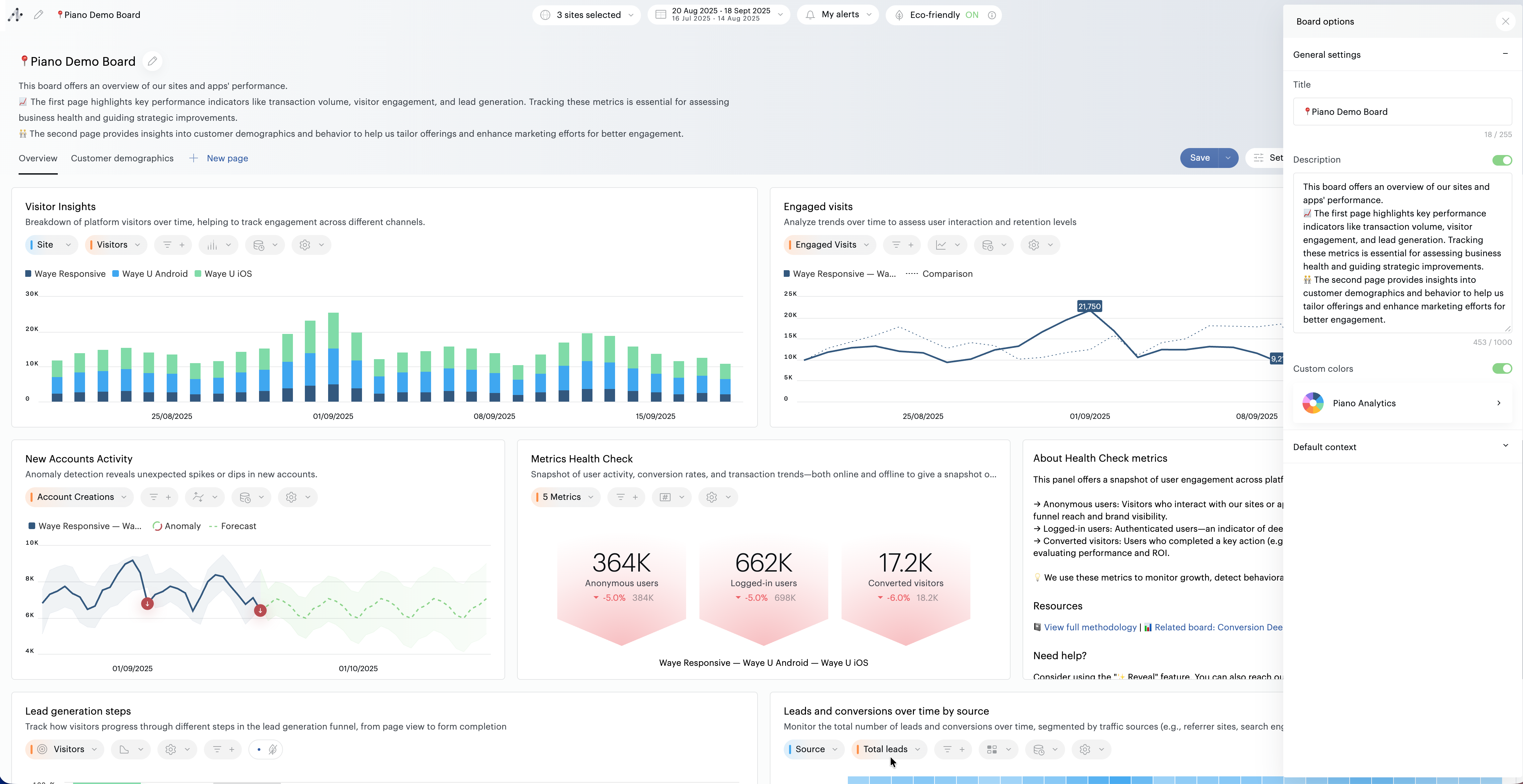Click the Eco-friendly info icon

992,15
